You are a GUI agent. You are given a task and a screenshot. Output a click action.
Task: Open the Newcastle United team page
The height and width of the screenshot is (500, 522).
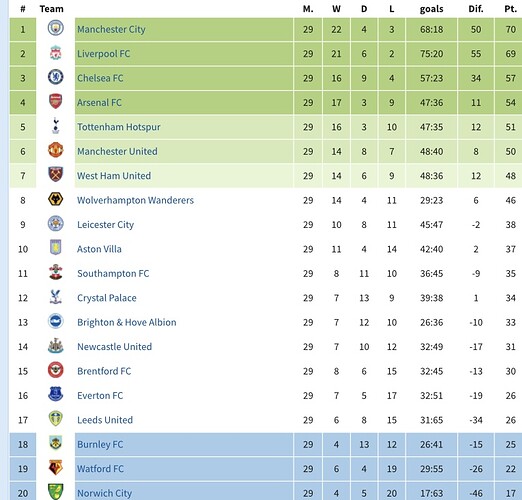114,347
